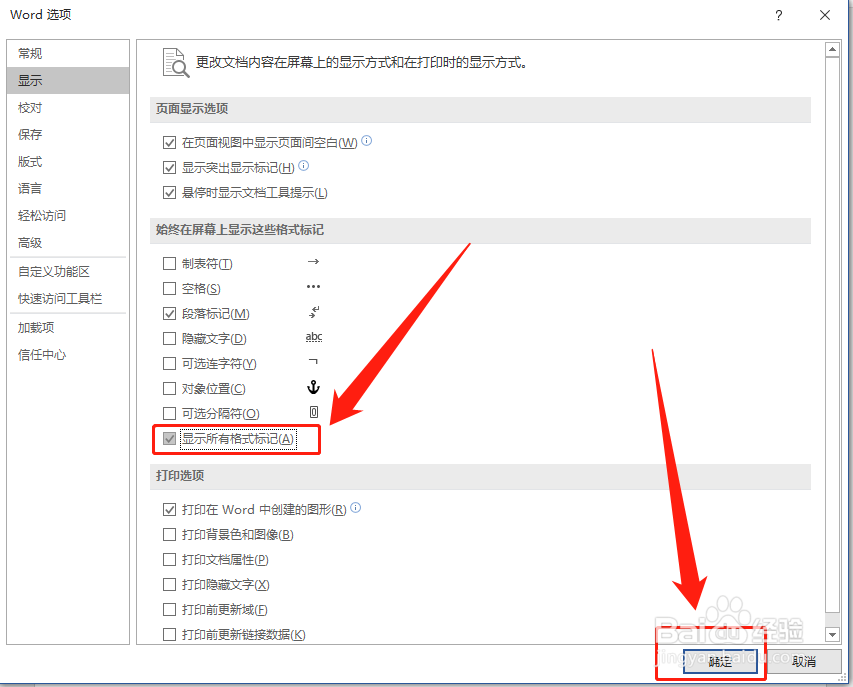Toggle 显示所有格式标记 checkbox
Viewport: 853px width, 687px height.
(x=169, y=438)
